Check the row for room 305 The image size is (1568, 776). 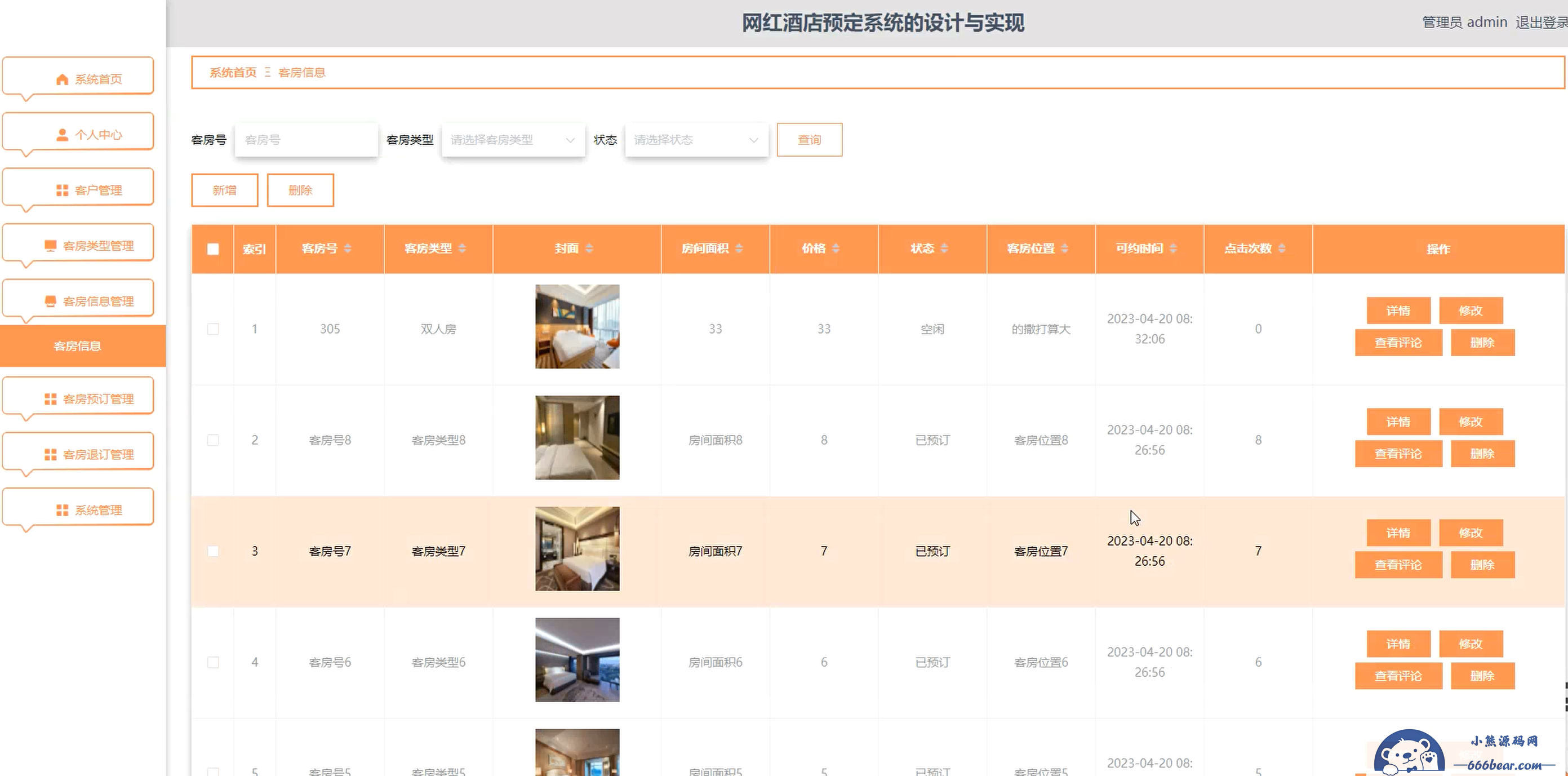(213, 329)
